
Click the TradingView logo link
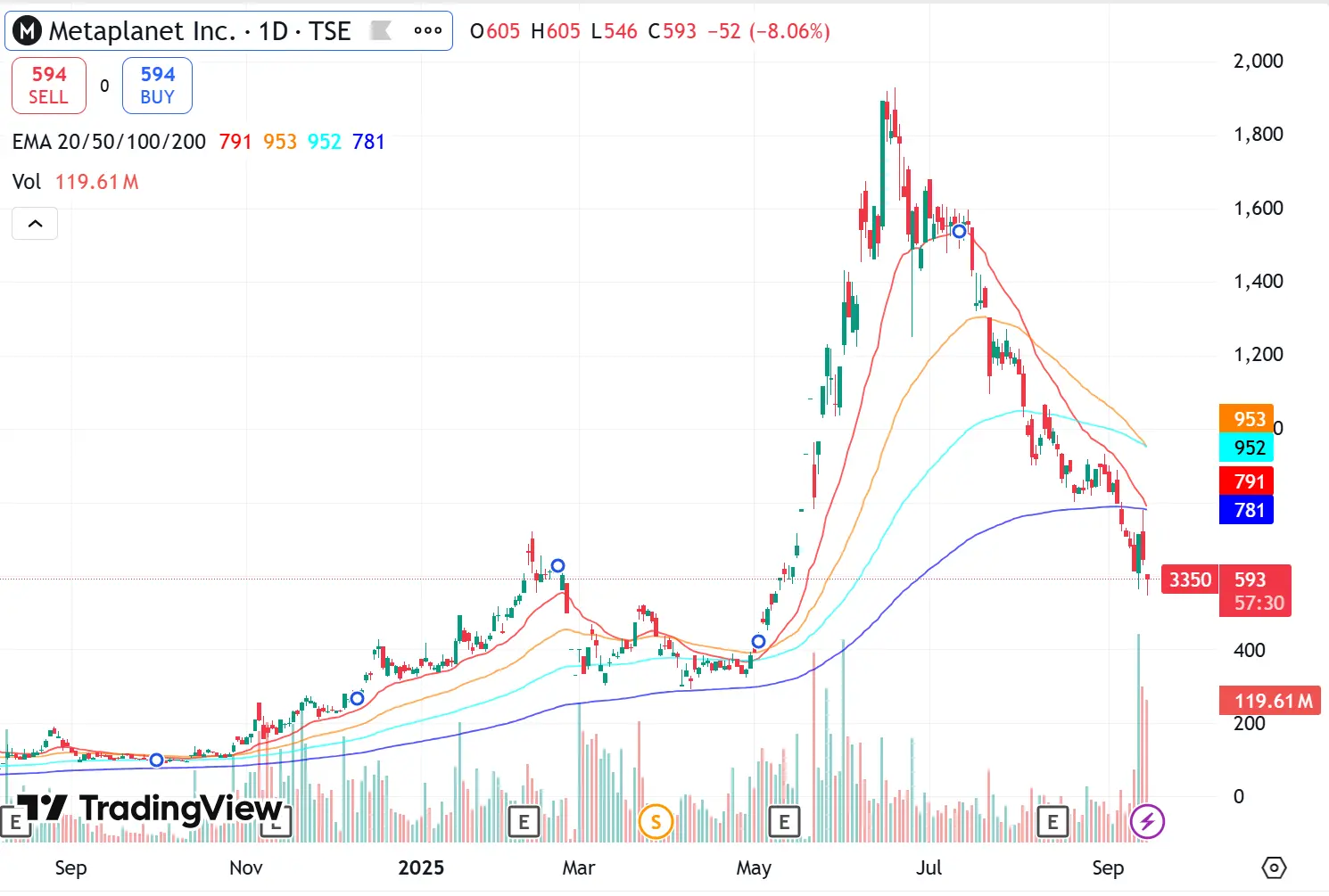pos(150,809)
